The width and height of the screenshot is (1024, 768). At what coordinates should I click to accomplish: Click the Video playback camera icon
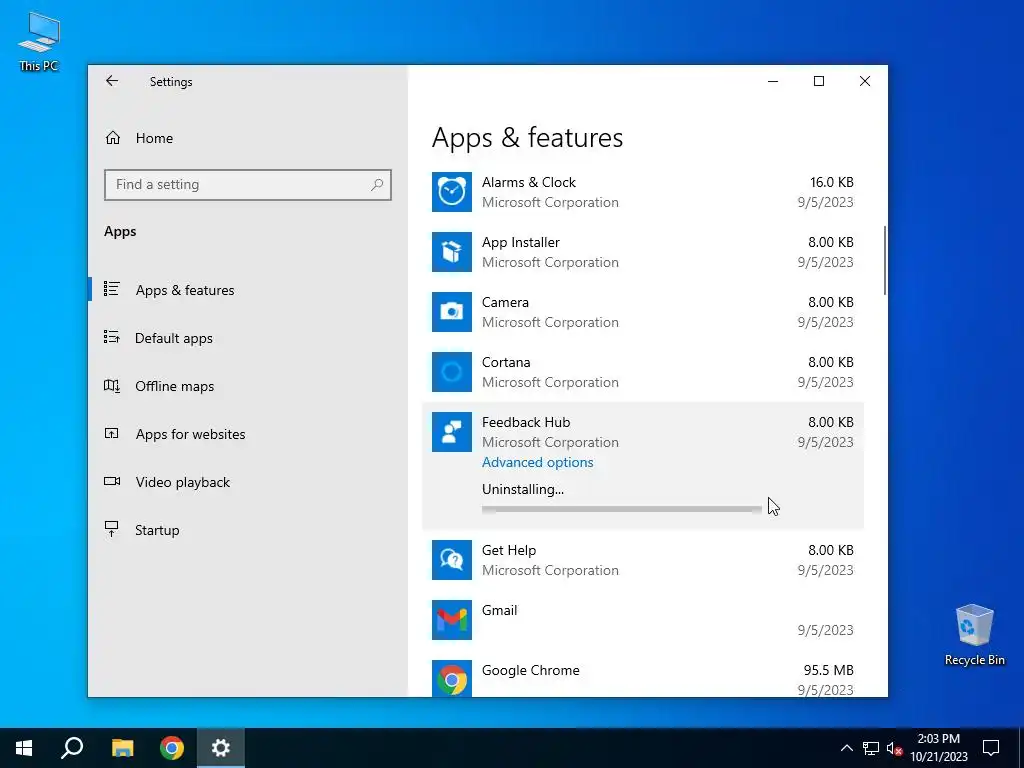tap(112, 481)
